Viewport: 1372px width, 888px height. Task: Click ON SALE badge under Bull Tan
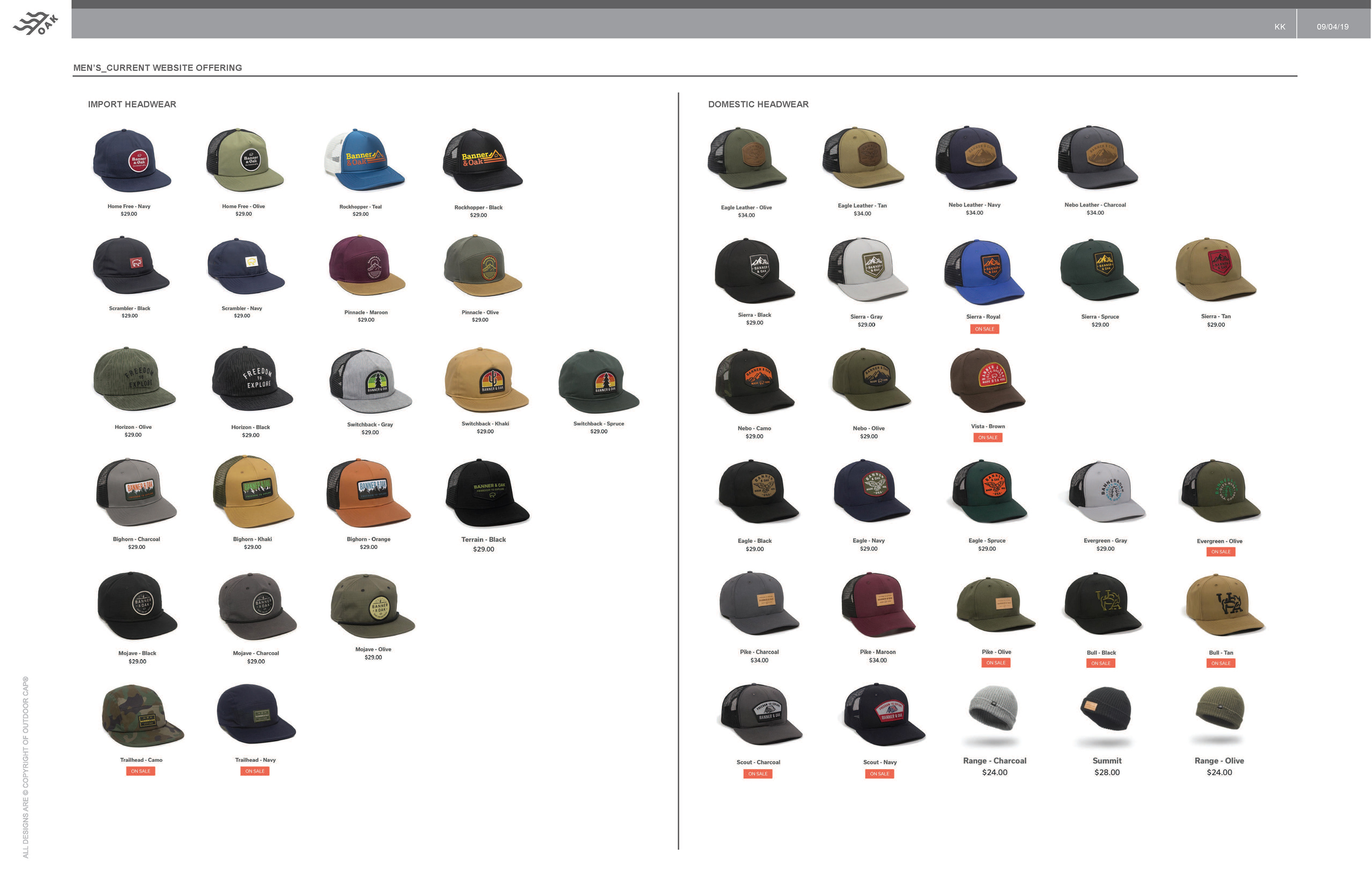[1221, 664]
